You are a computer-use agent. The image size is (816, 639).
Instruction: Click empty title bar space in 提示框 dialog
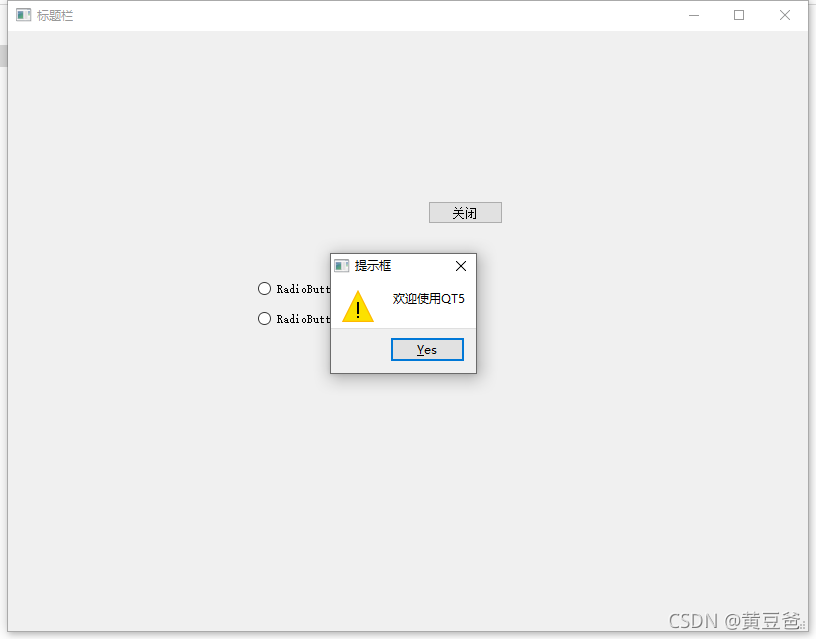(422, 266)
